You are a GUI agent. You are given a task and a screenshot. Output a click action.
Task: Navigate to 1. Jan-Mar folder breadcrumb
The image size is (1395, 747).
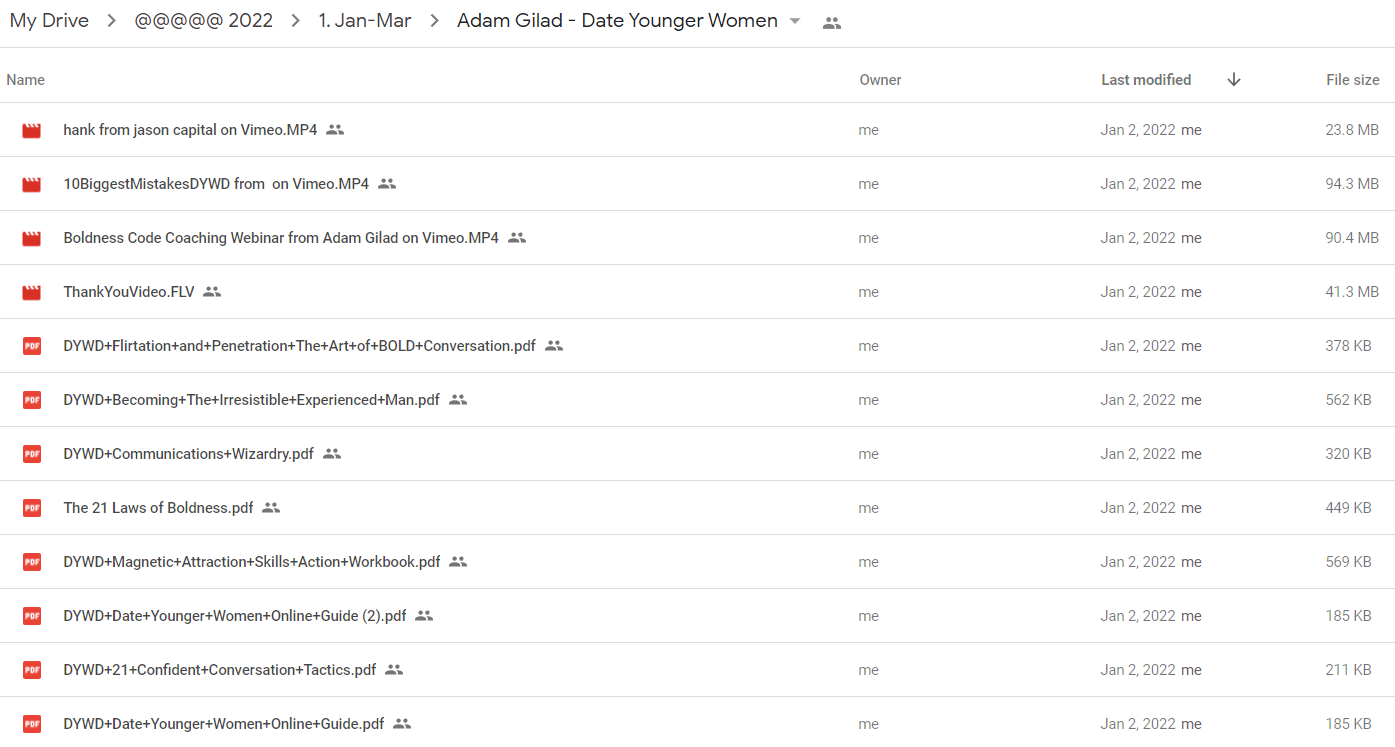365,21
